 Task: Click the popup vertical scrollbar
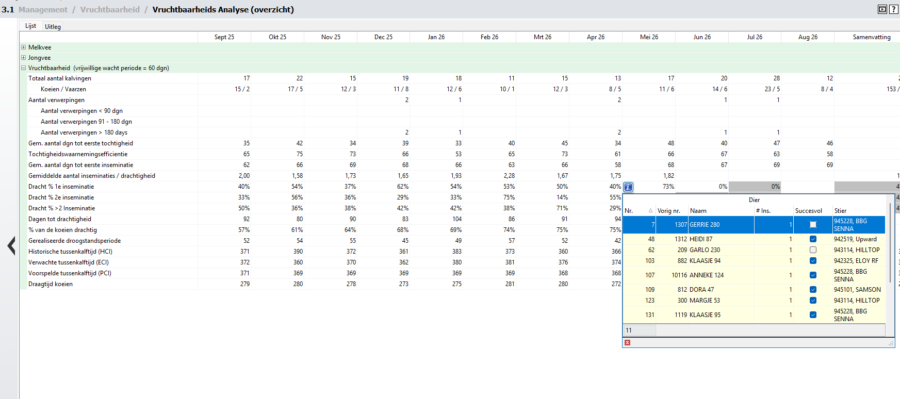890,241
